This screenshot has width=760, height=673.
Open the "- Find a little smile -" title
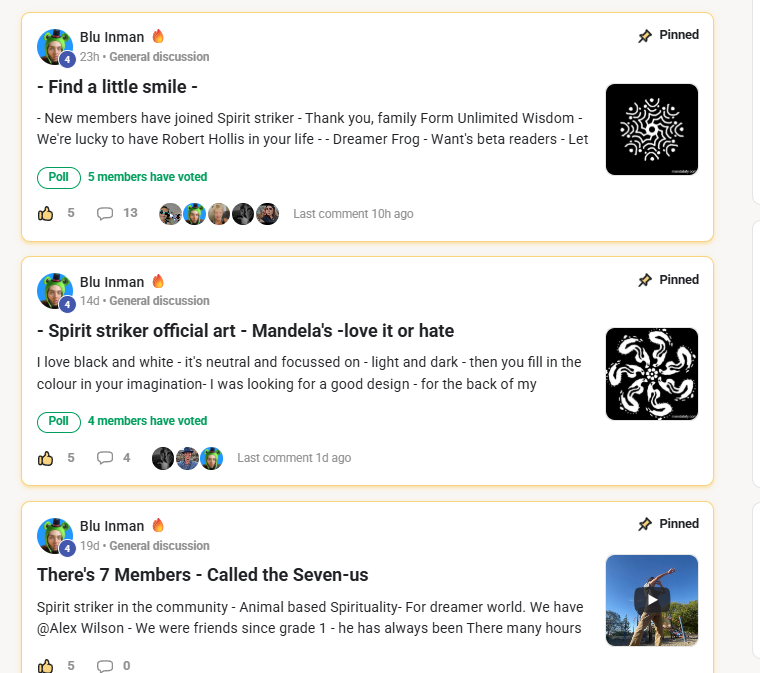[117, 87]
